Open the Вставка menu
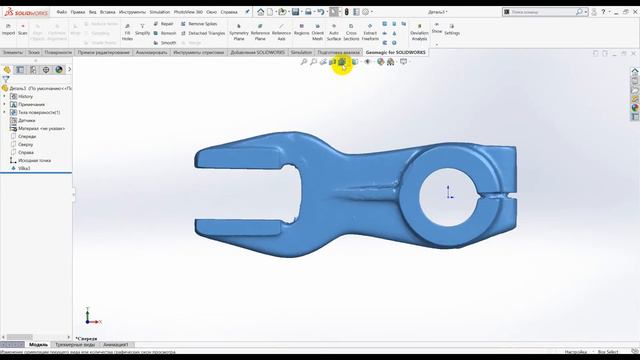 (x=108, y=12)
